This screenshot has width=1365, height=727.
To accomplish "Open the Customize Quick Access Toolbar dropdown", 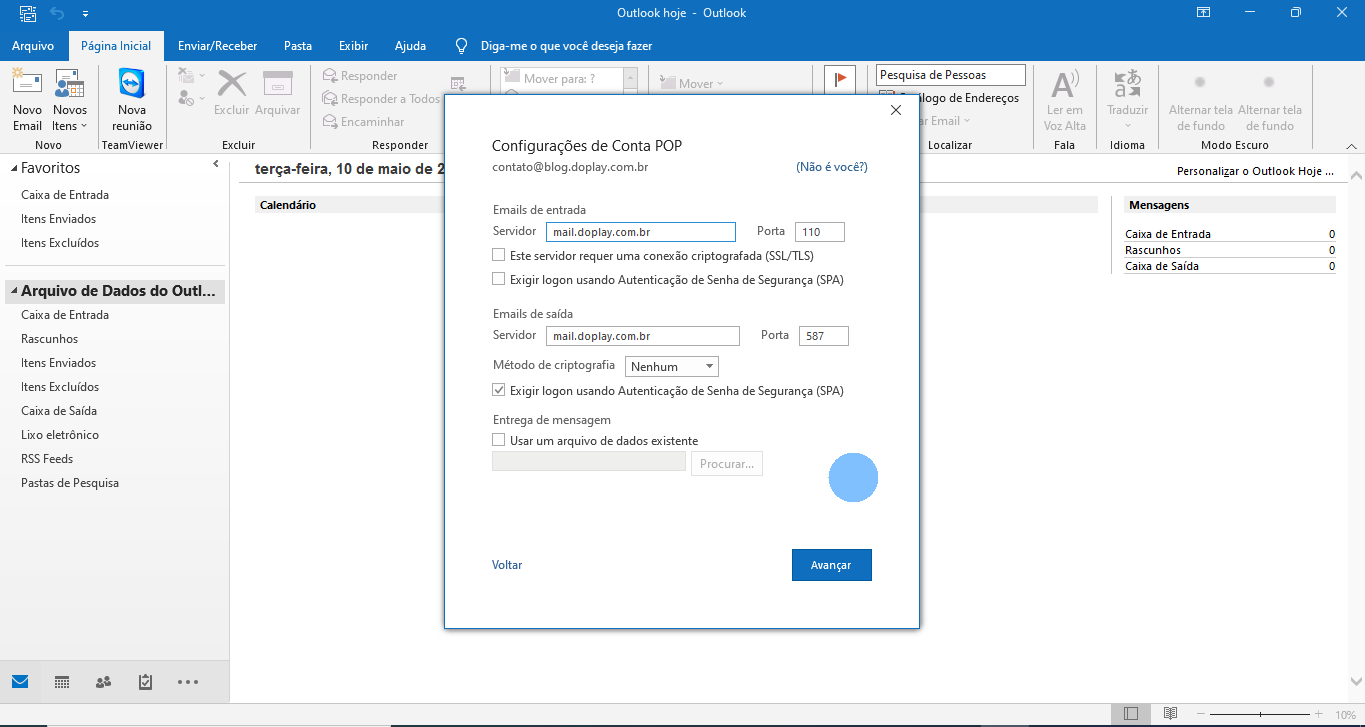I will [x=86, y=14].
